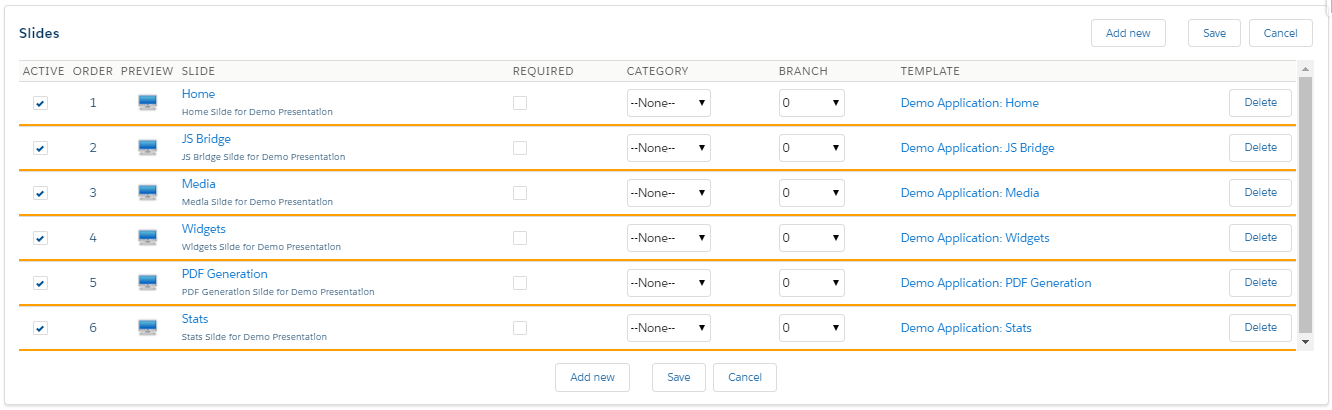The height and width of the screenshot is (410, 1332).
Task: Uncheck Active checkbox for Home slide
Action: (40, 103)
